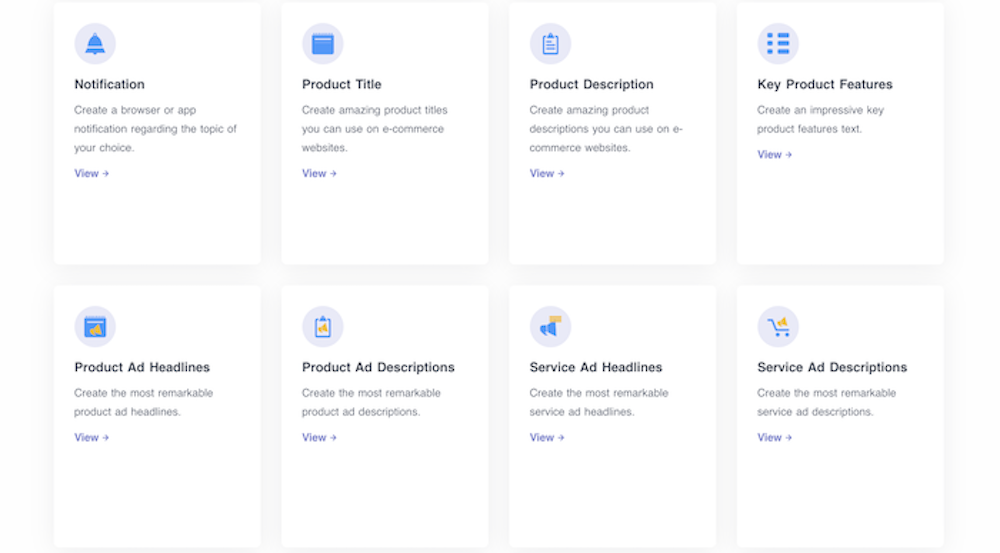Select the Notification card heading
Screen dimensions: 1000x553
point(109,84)
